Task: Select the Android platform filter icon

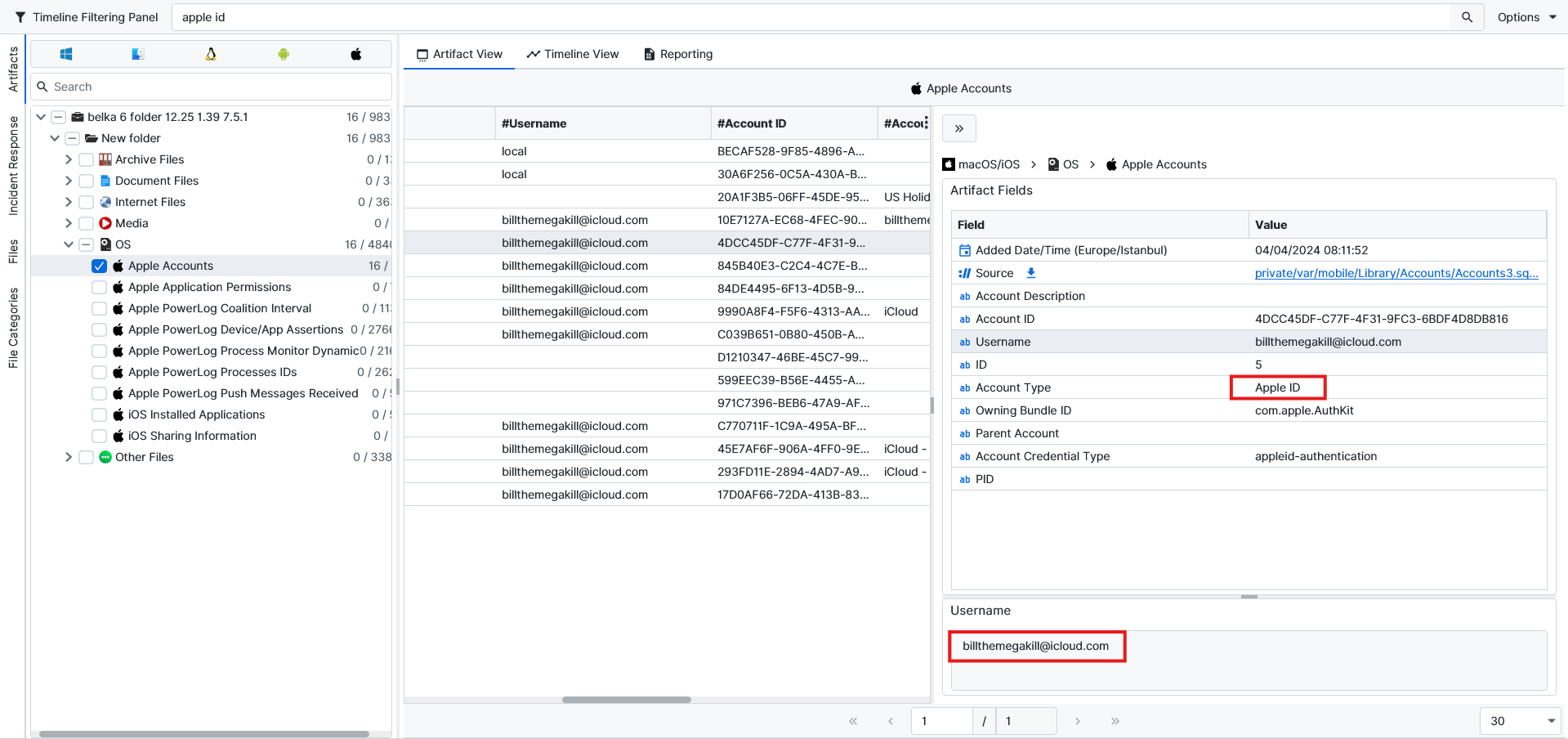Action: (x=284, y=54)
